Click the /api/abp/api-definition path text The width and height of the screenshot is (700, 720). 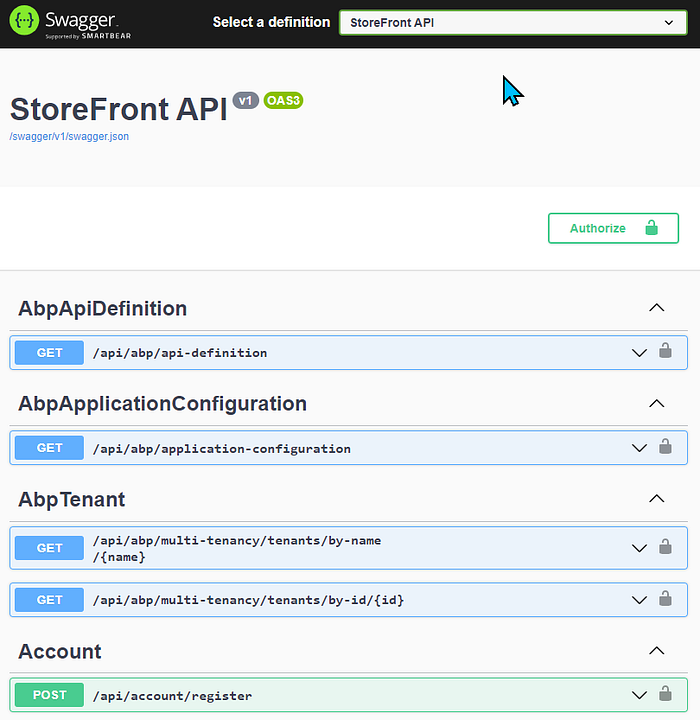[180, 353]
